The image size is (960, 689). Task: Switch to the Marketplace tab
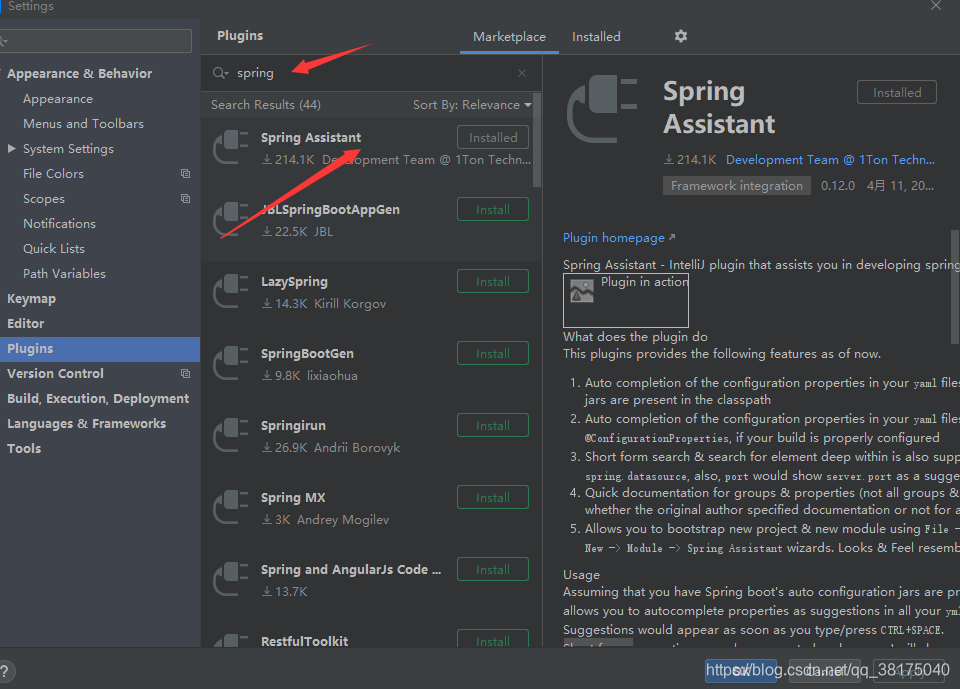[509, 37]
